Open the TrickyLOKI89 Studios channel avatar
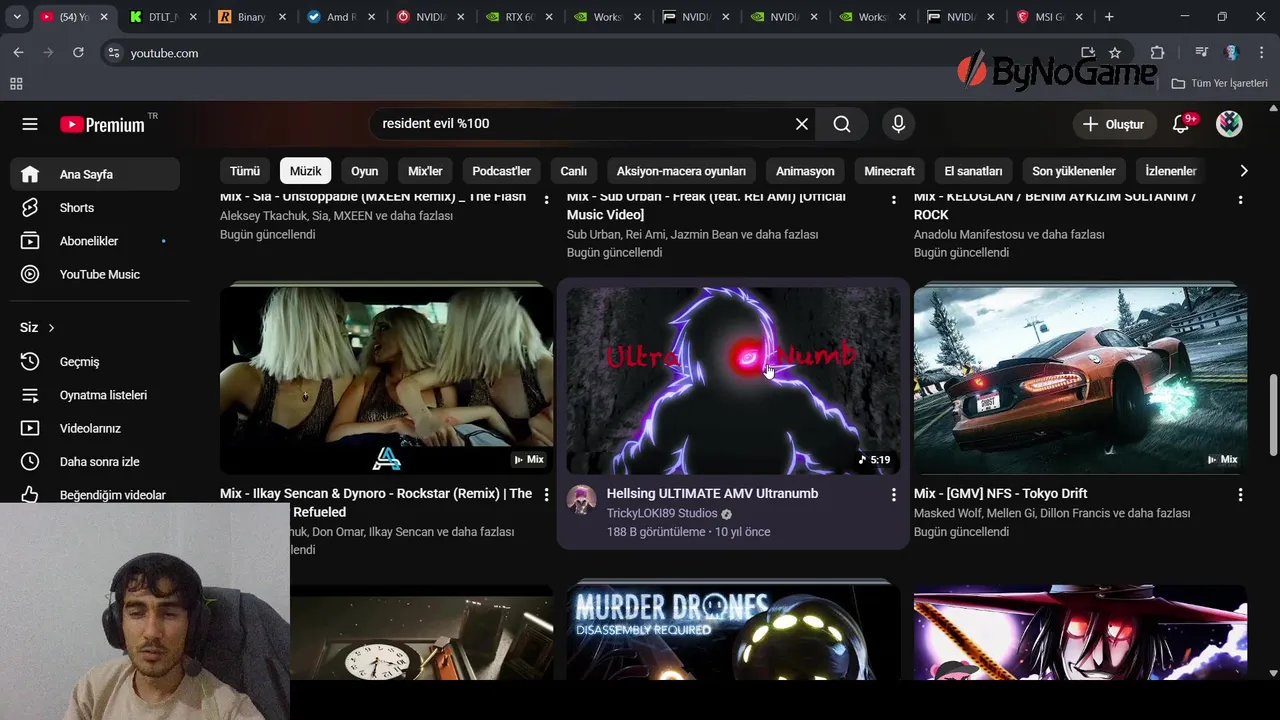 581,500
